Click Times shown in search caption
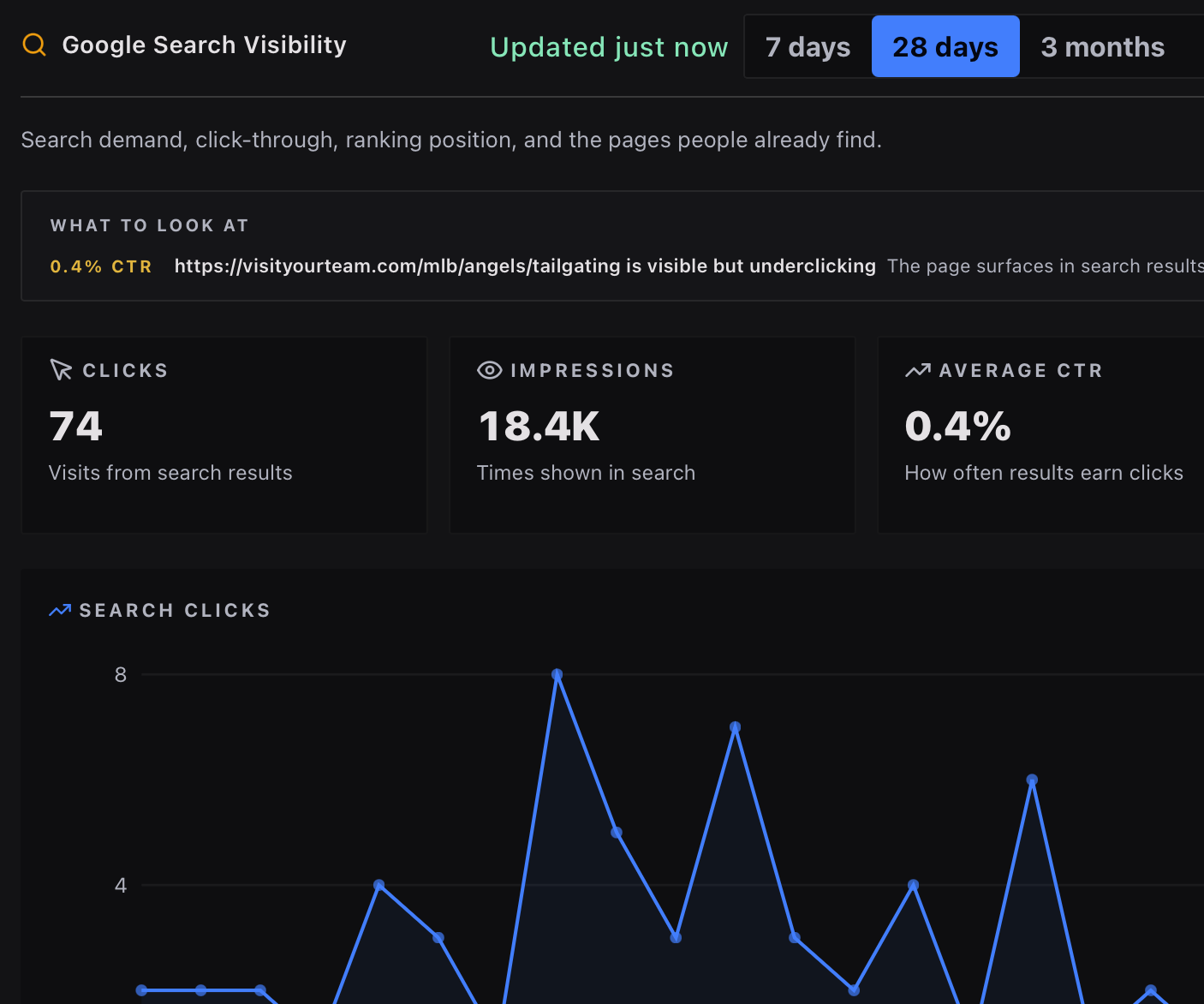This screenshot has width=1204, height=1004. pyautogui.click(x=586, y=473)
